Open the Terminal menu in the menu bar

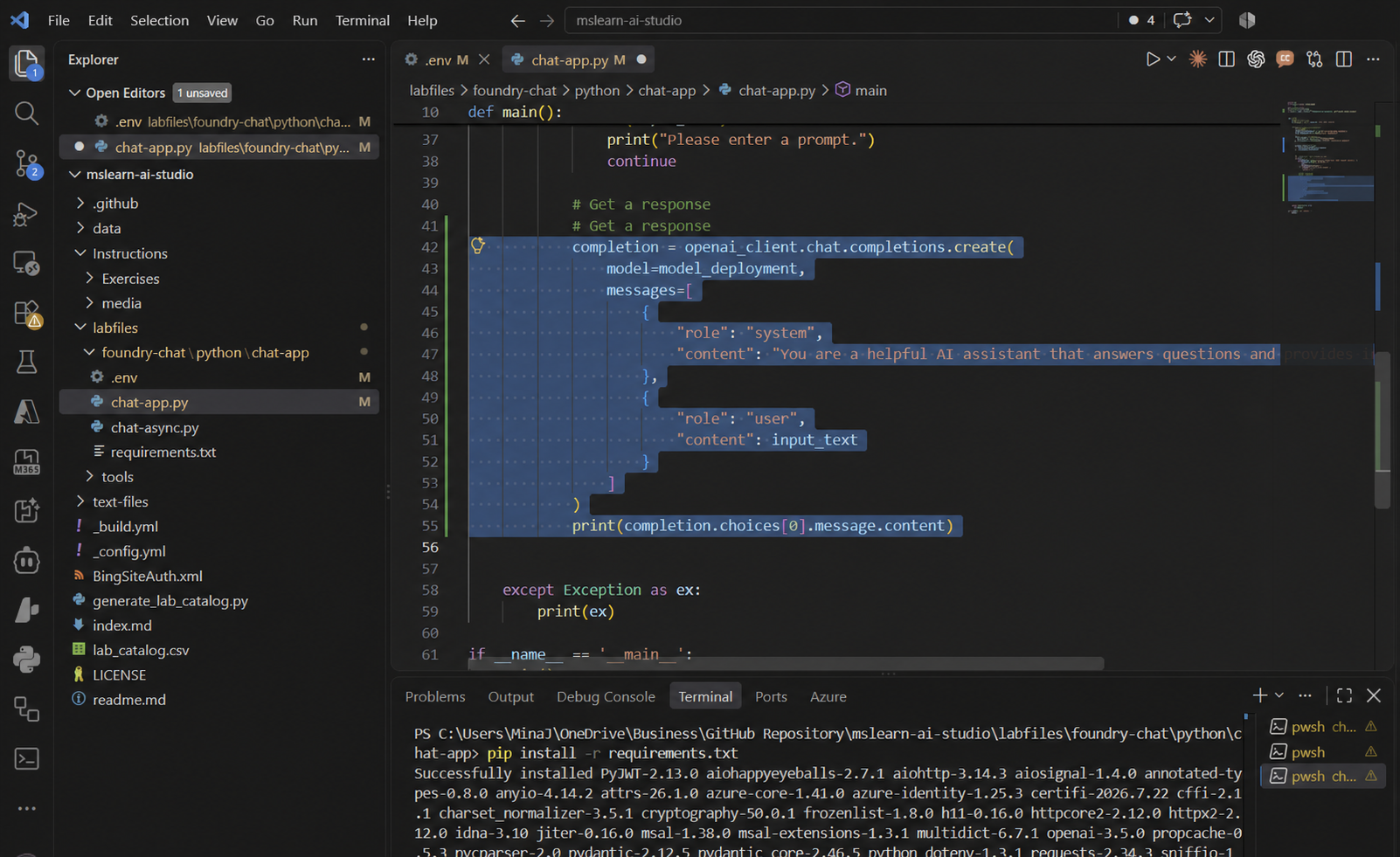362,20
